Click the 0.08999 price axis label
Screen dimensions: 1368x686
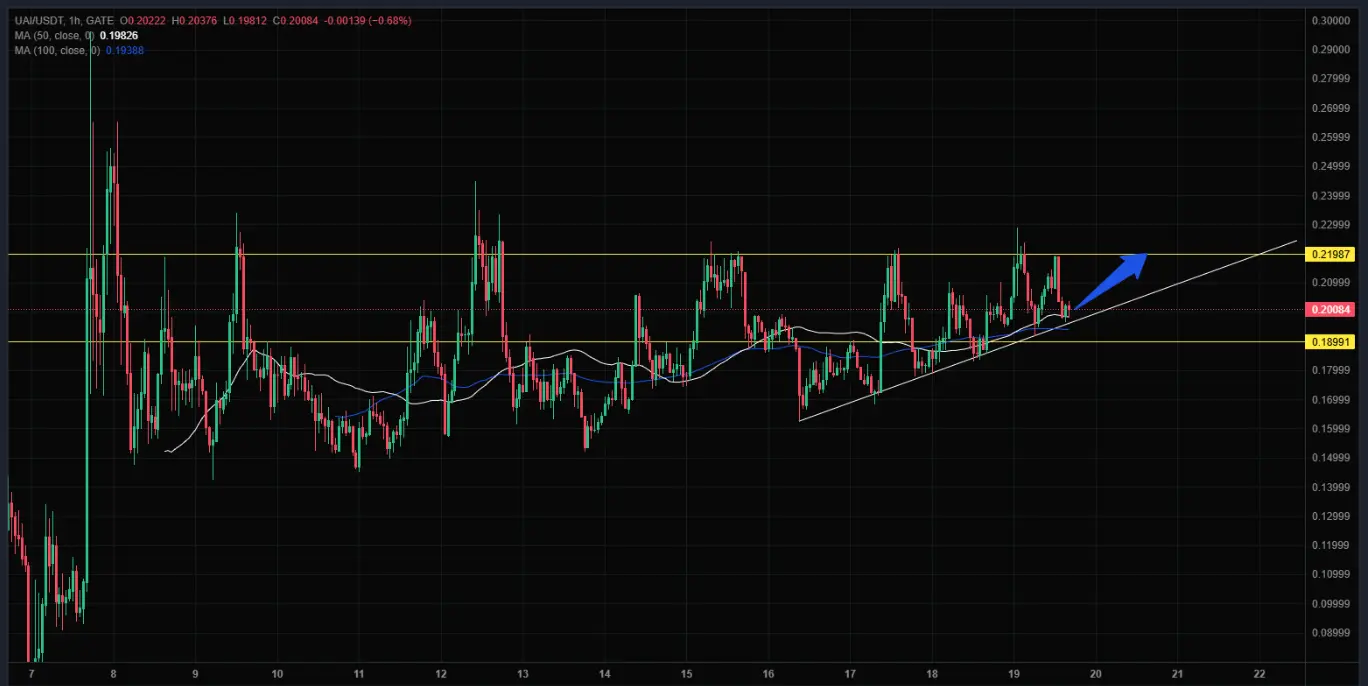(1329, 633)
